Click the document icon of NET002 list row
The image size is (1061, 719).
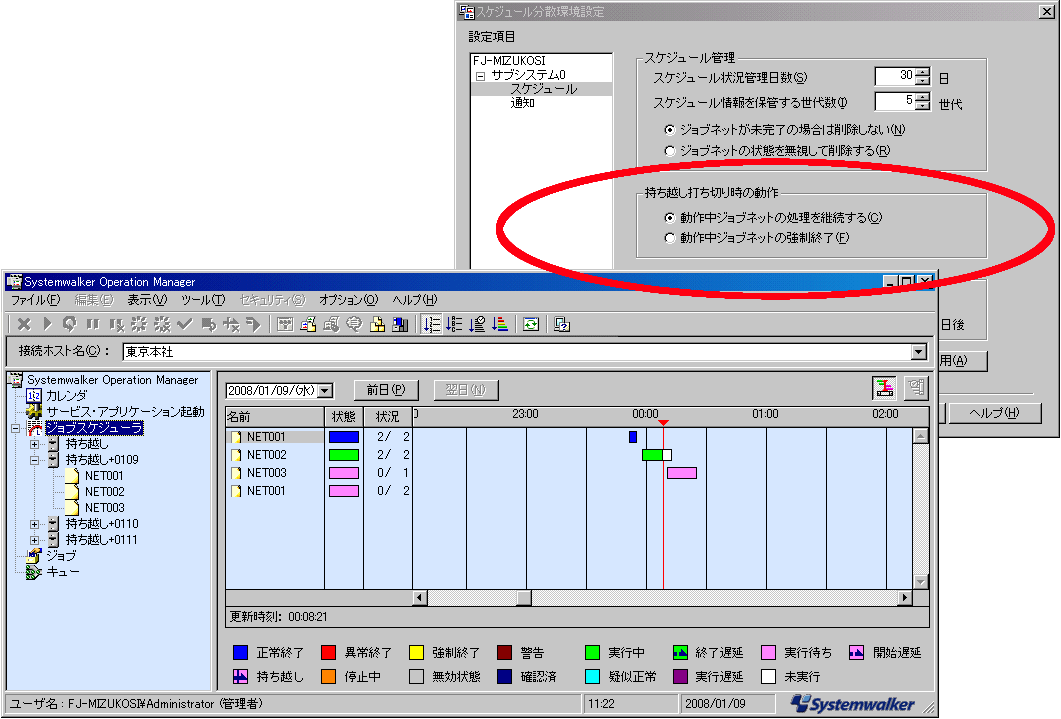click(236, 455)
